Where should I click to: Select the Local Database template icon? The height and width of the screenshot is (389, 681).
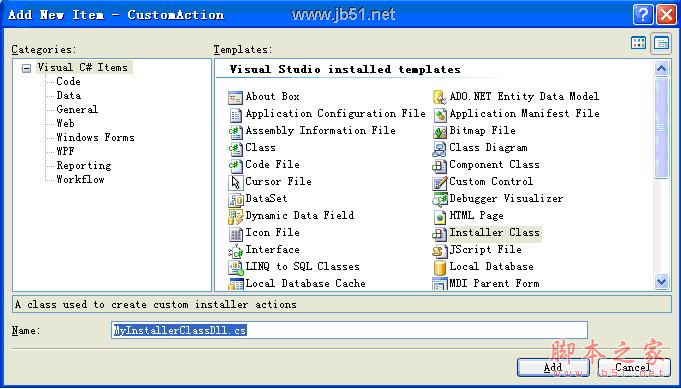(x=440, y=267)
